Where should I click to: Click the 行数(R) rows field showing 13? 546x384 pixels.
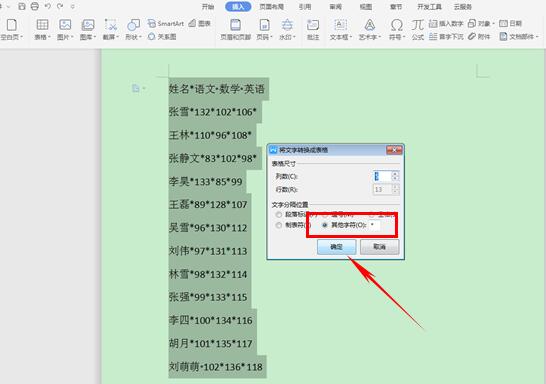[382, 189]
